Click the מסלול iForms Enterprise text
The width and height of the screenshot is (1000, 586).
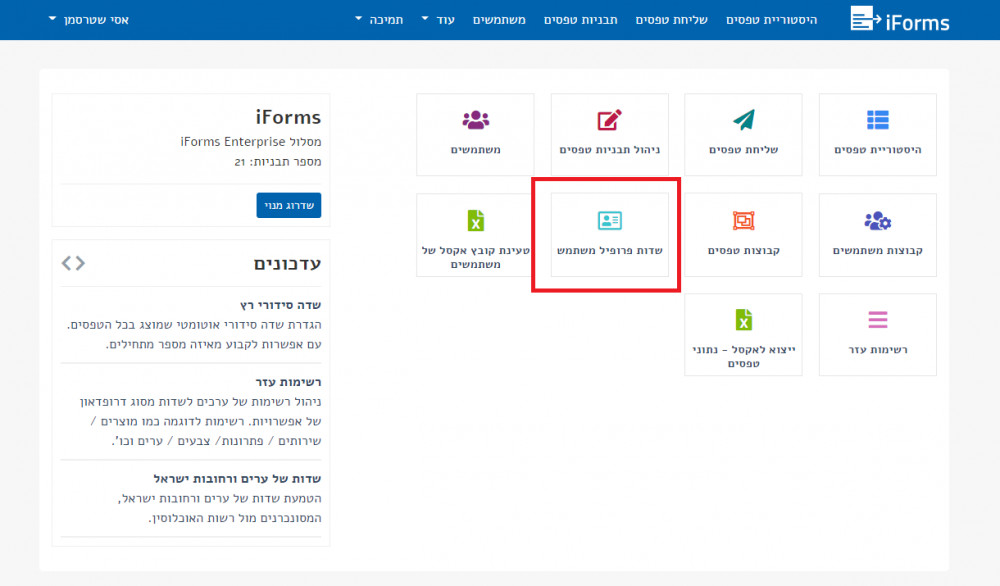251,142
